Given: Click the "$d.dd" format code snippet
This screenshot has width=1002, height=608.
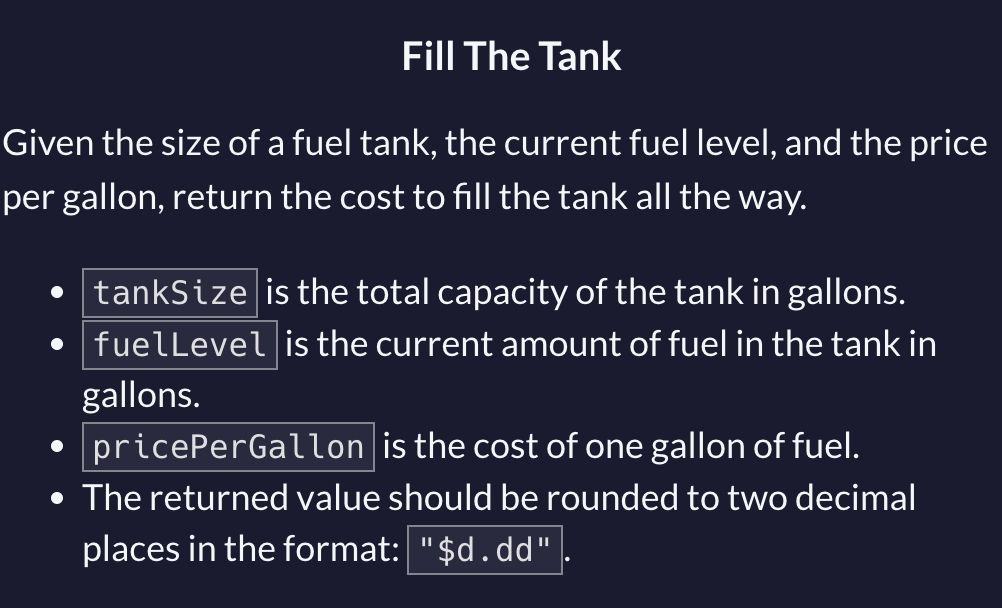Looking at the screenshot, I should 485,550.
